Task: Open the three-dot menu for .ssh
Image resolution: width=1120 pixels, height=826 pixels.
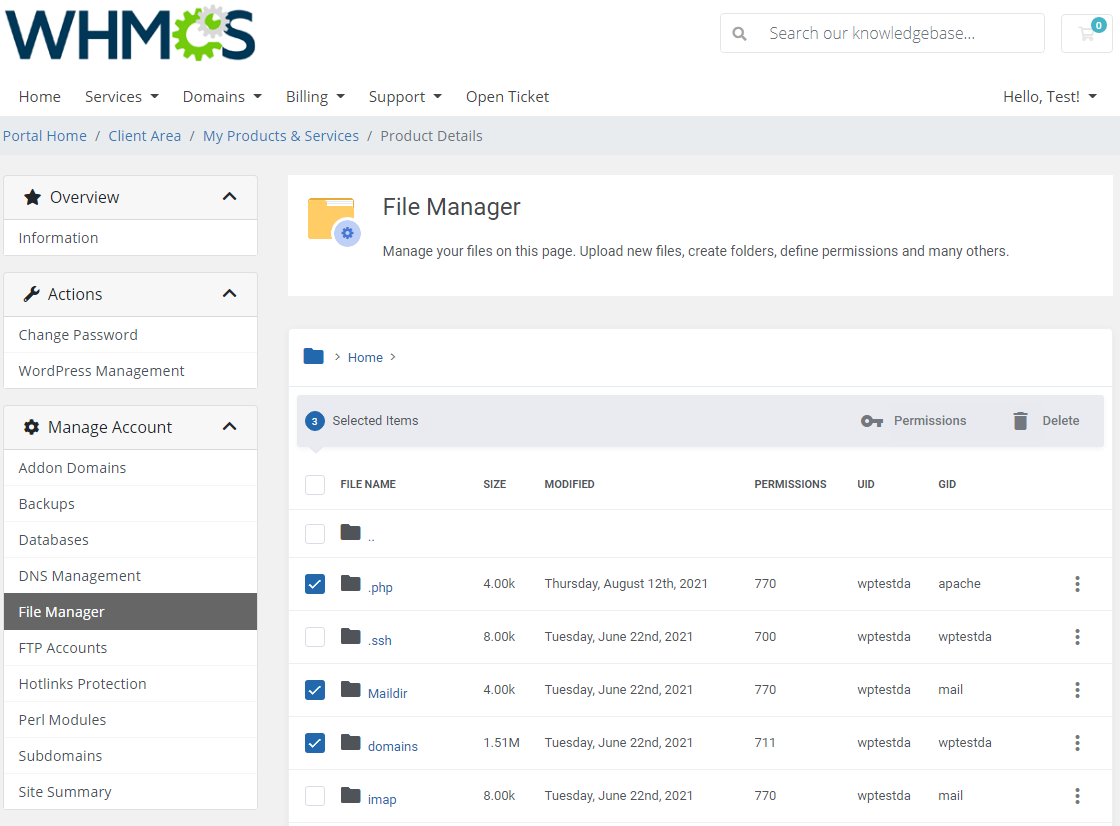Action: point(1077,637)
